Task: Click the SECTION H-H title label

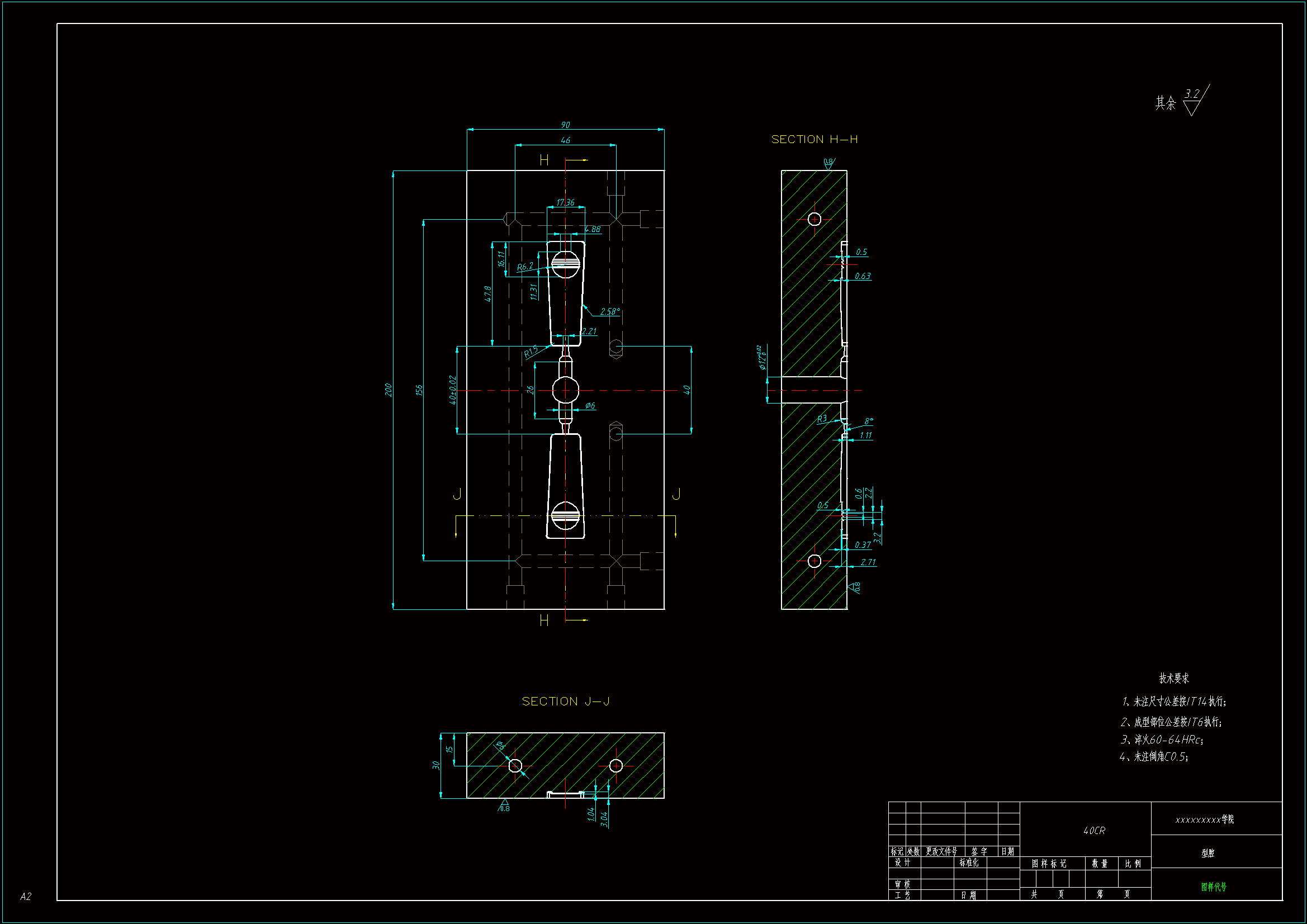Action: click(814, 140)
